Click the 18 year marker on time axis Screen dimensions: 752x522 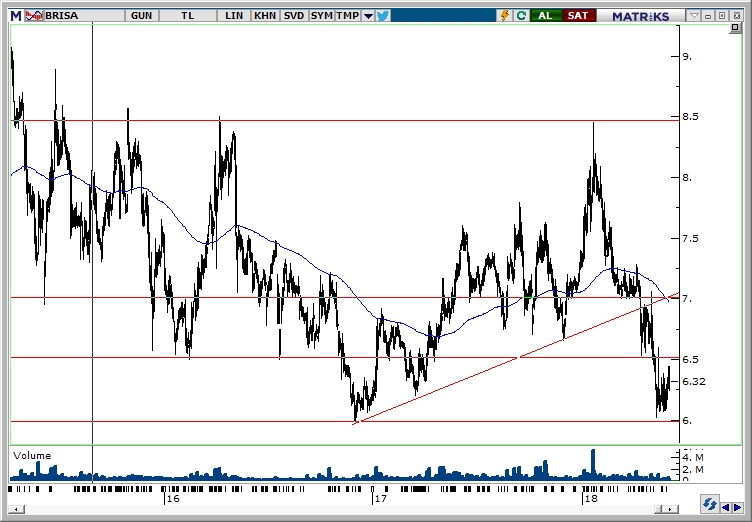click(591, 498)
